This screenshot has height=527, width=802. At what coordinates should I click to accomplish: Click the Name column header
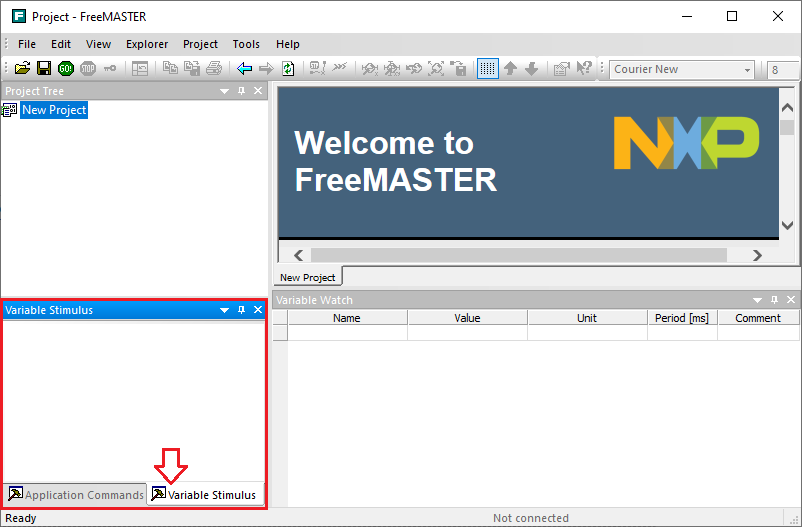[347, 318]
